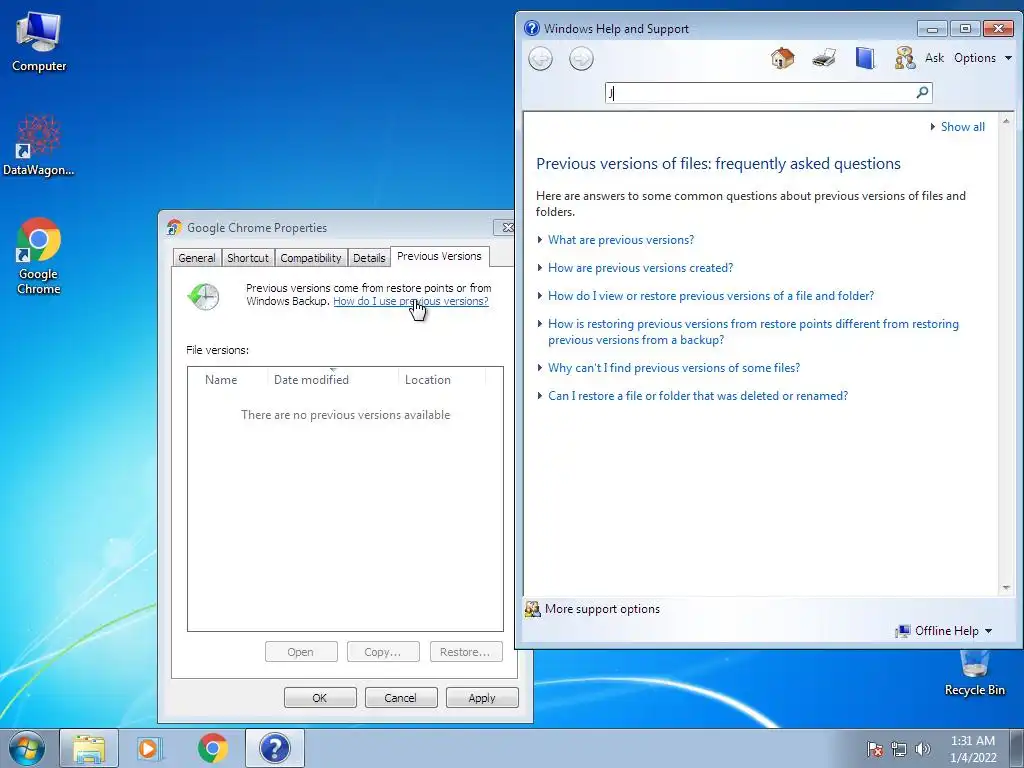Select the Previous Versions tab

coord(440,256)
